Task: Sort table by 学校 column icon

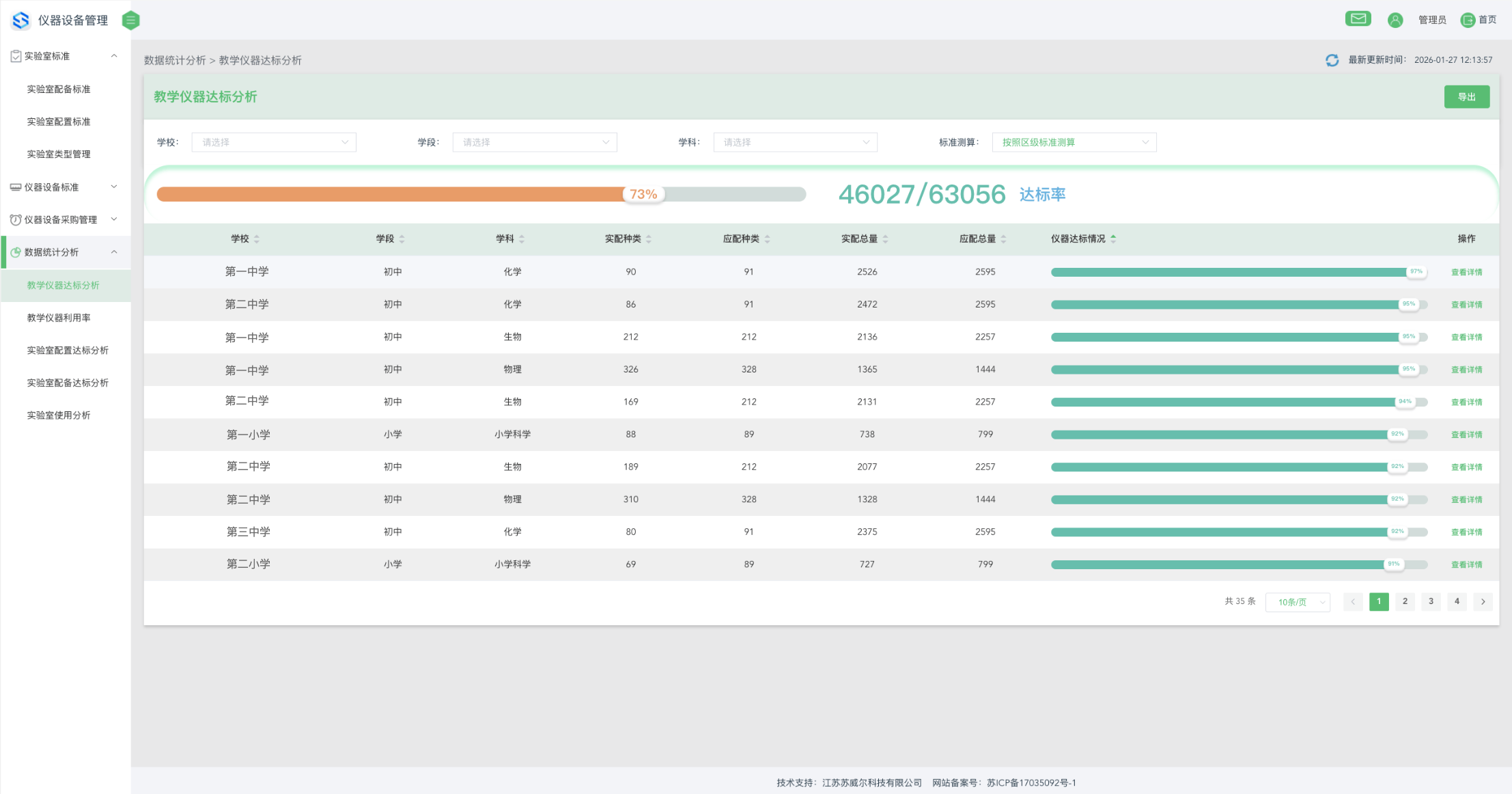Action: click(x=257, y=238)
